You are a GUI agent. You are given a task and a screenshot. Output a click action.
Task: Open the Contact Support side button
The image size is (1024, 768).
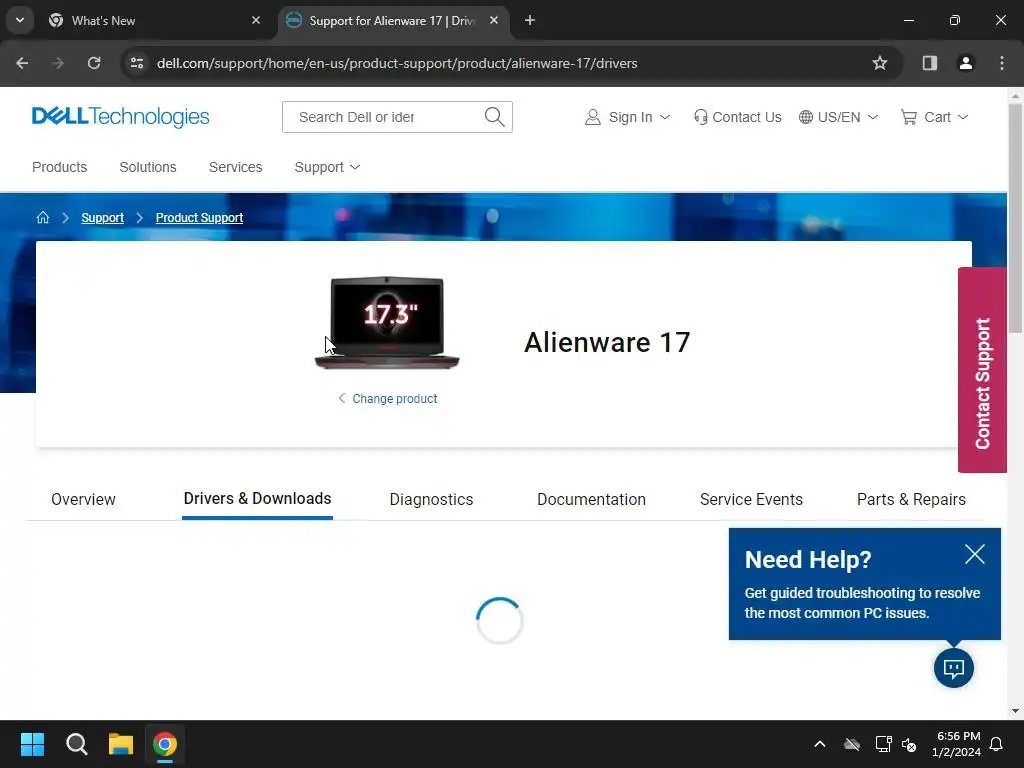982,370
